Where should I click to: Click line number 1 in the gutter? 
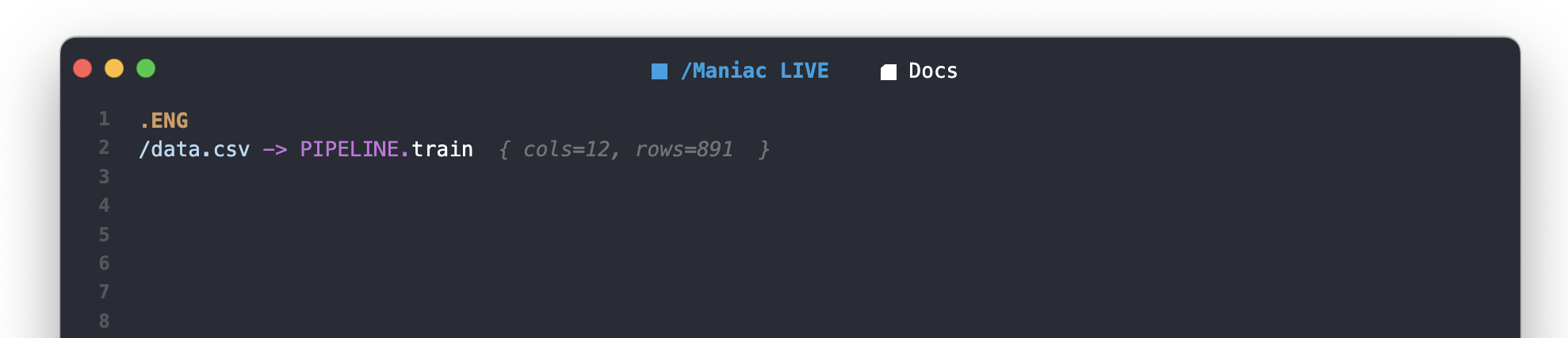104,119
